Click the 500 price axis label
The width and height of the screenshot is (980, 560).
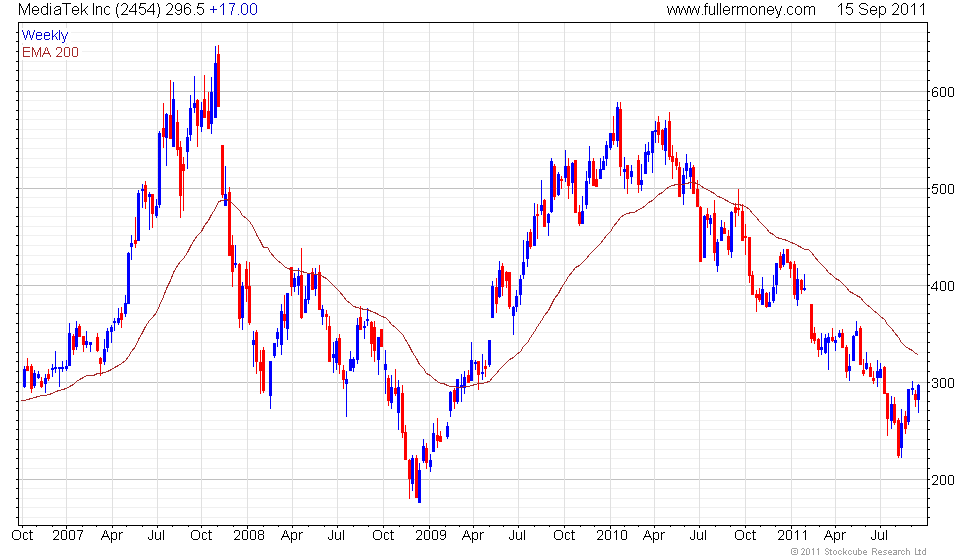pyautogui.click(x=942, y=189)
